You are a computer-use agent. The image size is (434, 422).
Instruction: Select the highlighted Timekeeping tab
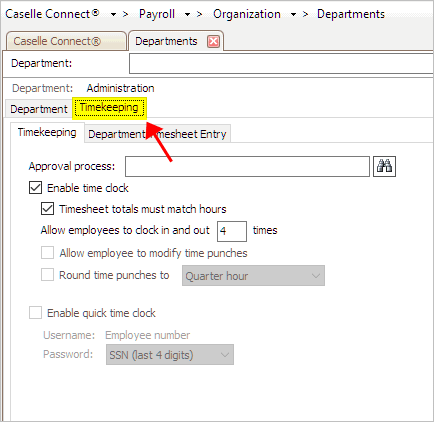[109, 108]
